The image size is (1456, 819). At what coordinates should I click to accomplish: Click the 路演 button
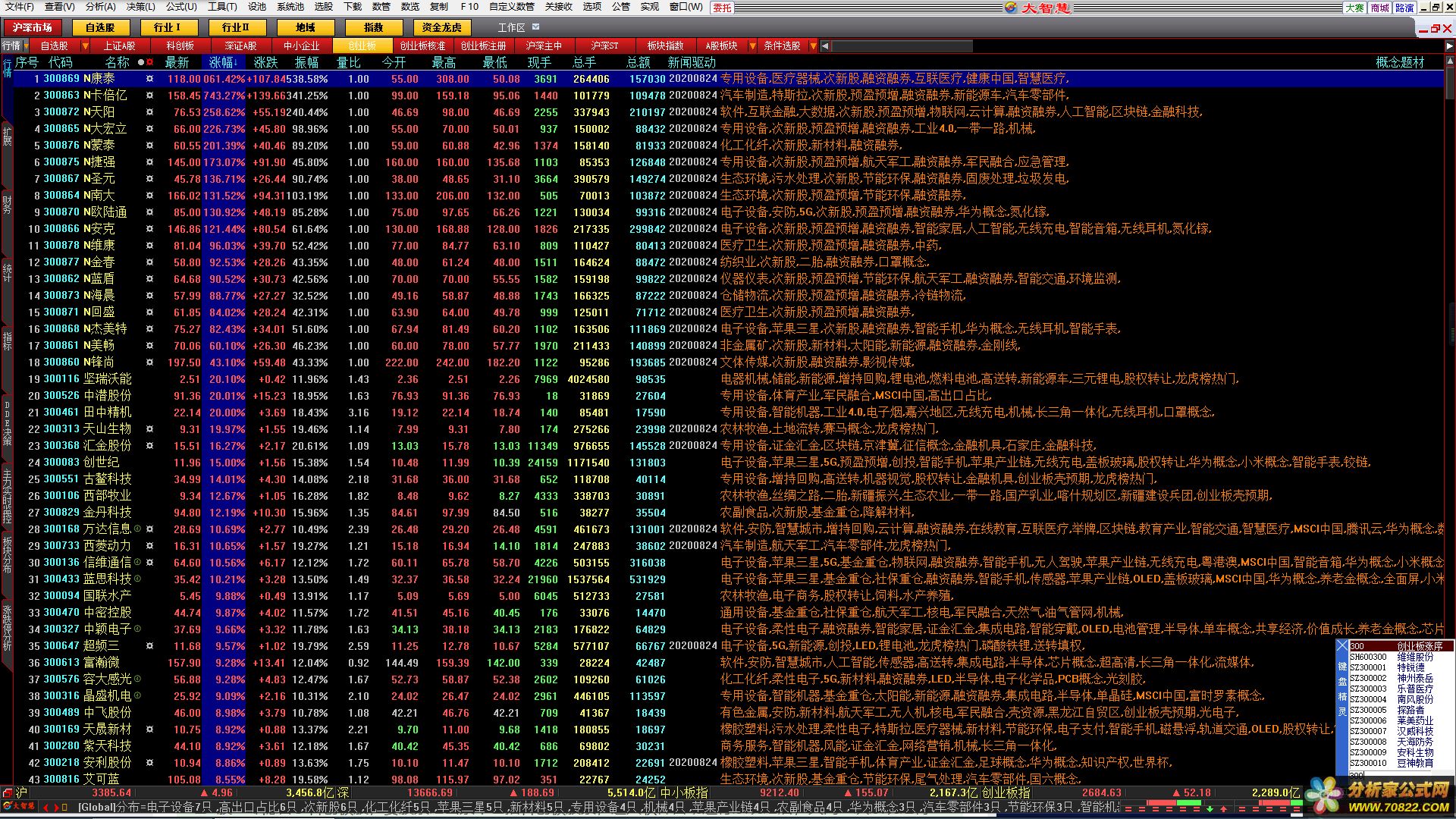[1404, 8]
